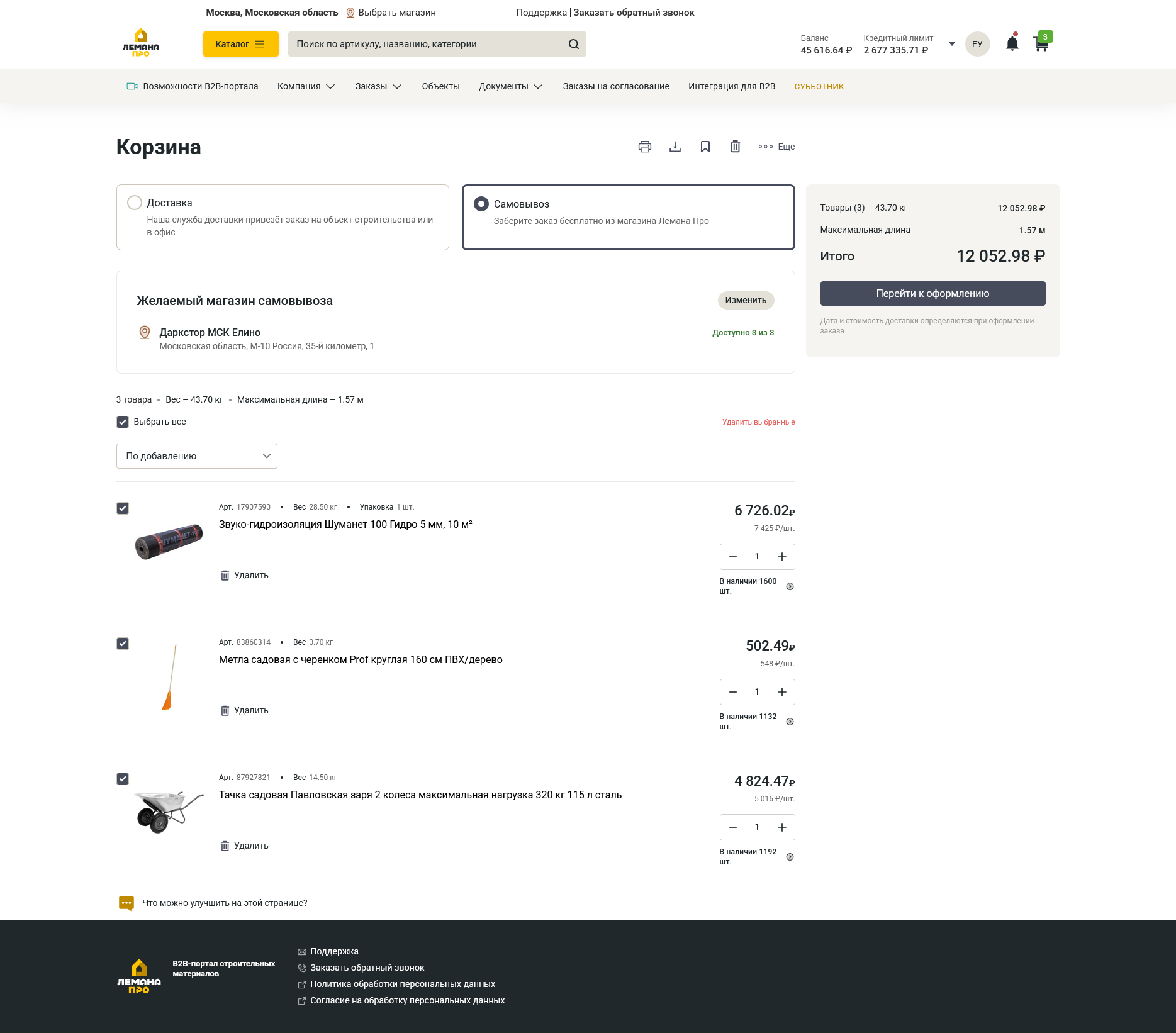Open footer Согласие на обработку персональных данных
Viewport: 1176px width, 1033px height.
pos(407,1000)
